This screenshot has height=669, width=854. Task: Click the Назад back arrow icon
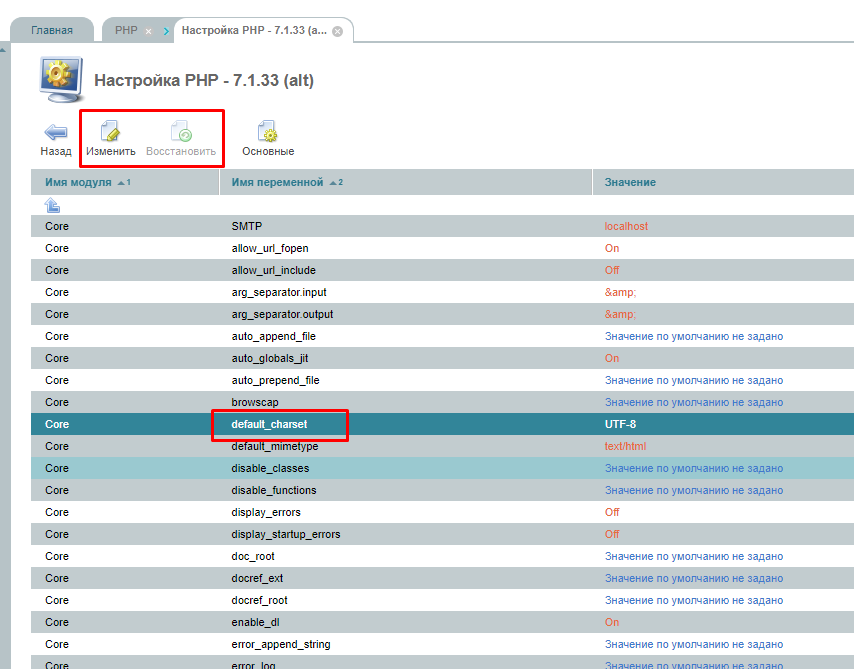point(56,132)
